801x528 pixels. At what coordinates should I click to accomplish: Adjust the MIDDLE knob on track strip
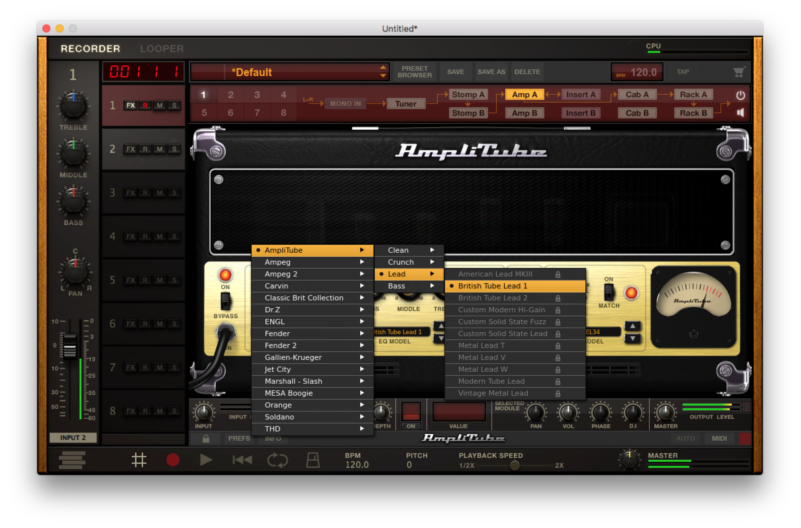click(74, 153)
